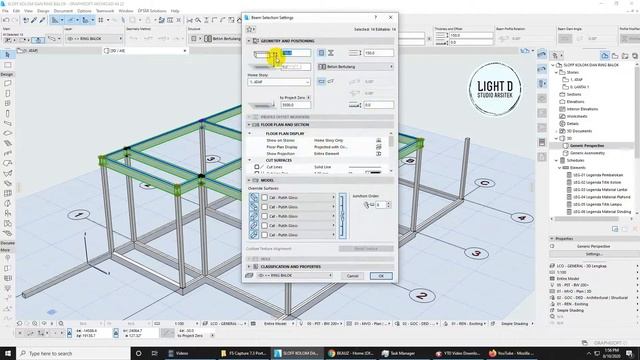Select the I-profile beam cross-section icon
The image size is (640, 360).
(331, 53)
